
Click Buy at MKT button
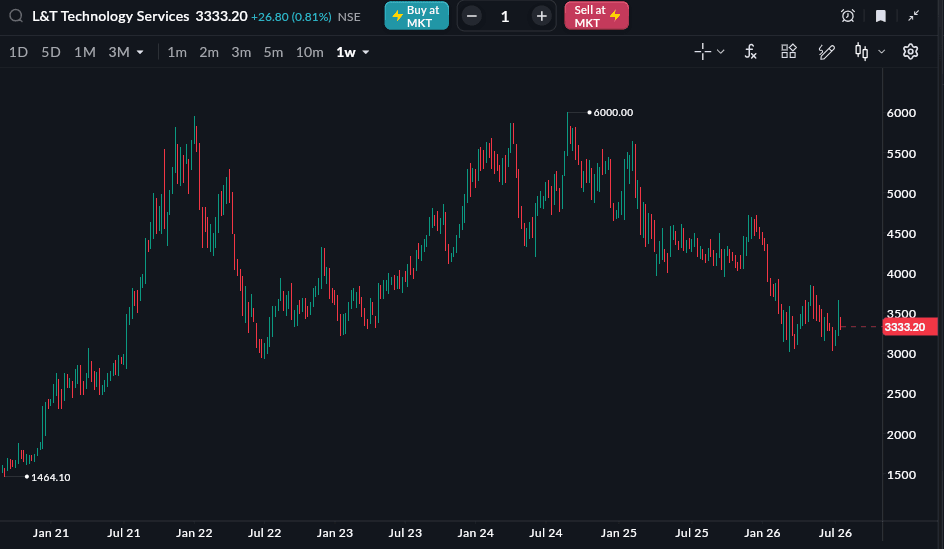(x=417, y=16)
